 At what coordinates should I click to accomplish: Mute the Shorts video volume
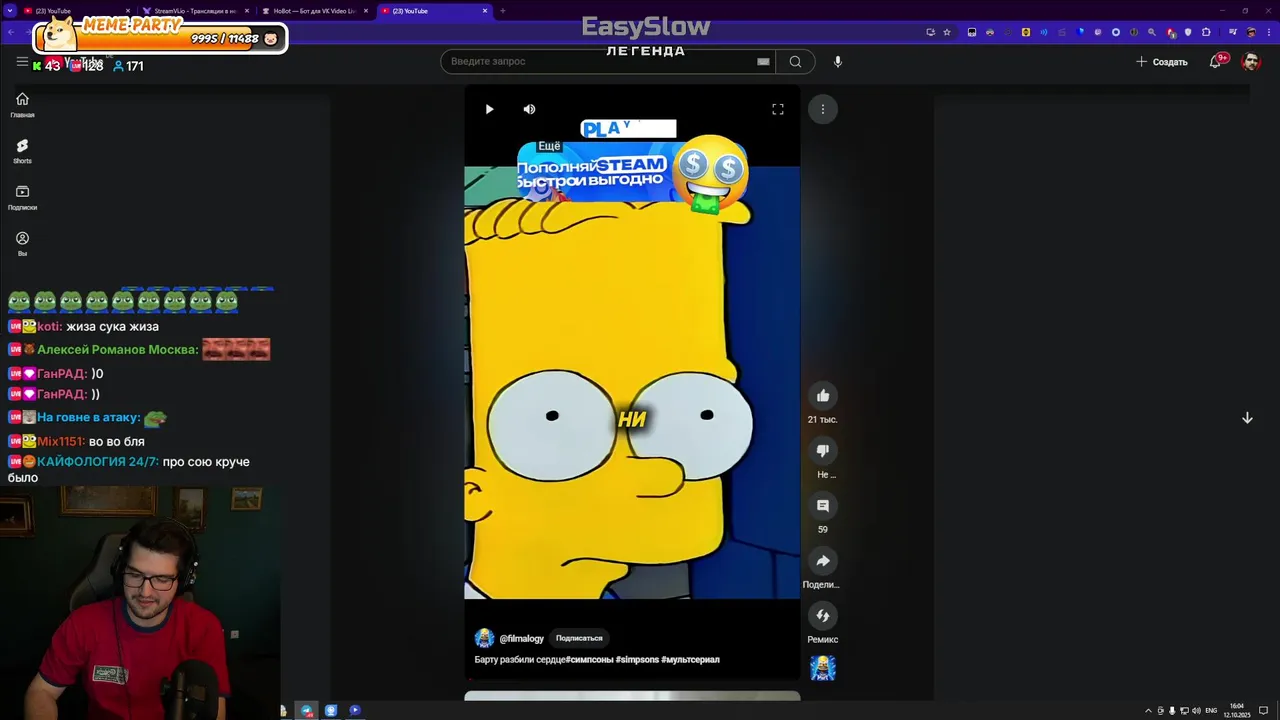(529, 109)
